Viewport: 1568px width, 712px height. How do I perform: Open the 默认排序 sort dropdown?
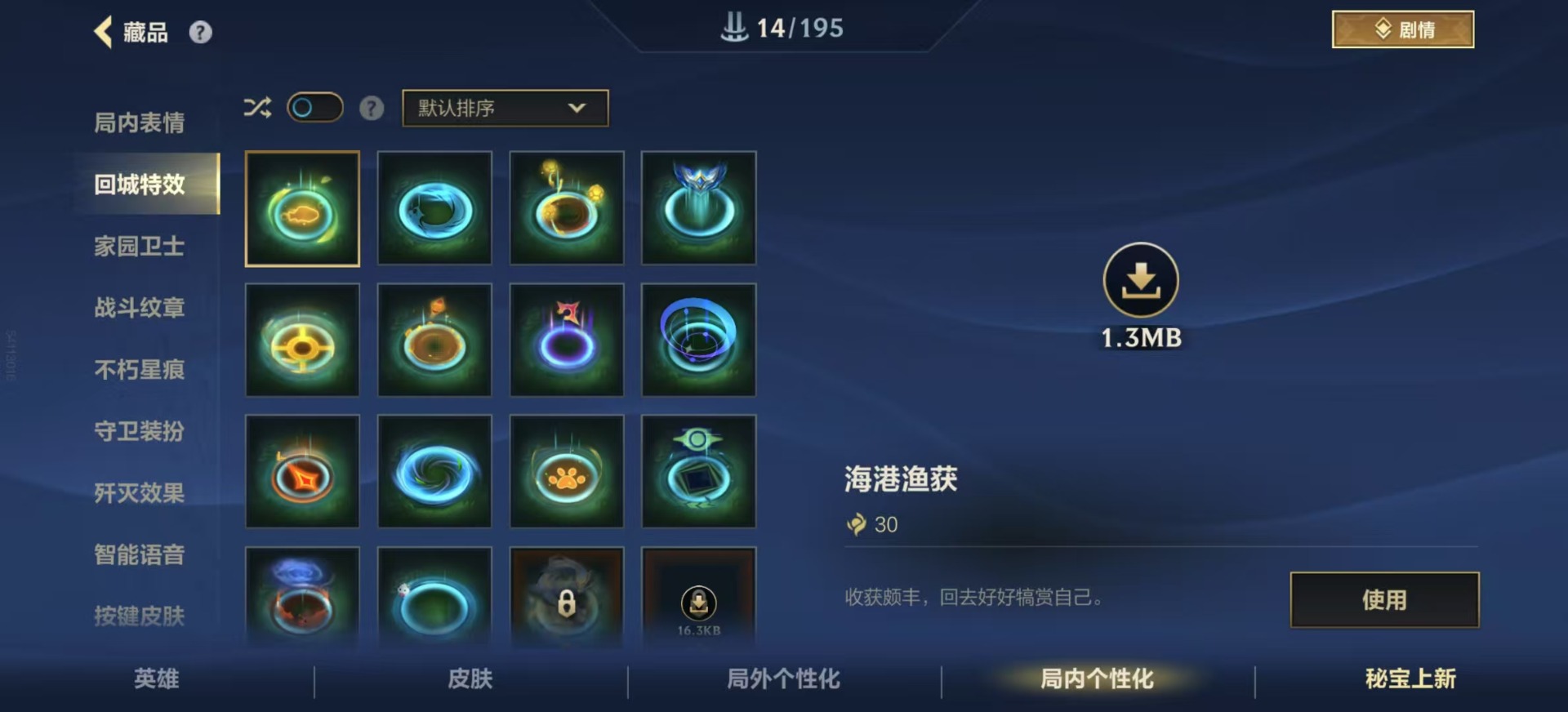(505, 108)
